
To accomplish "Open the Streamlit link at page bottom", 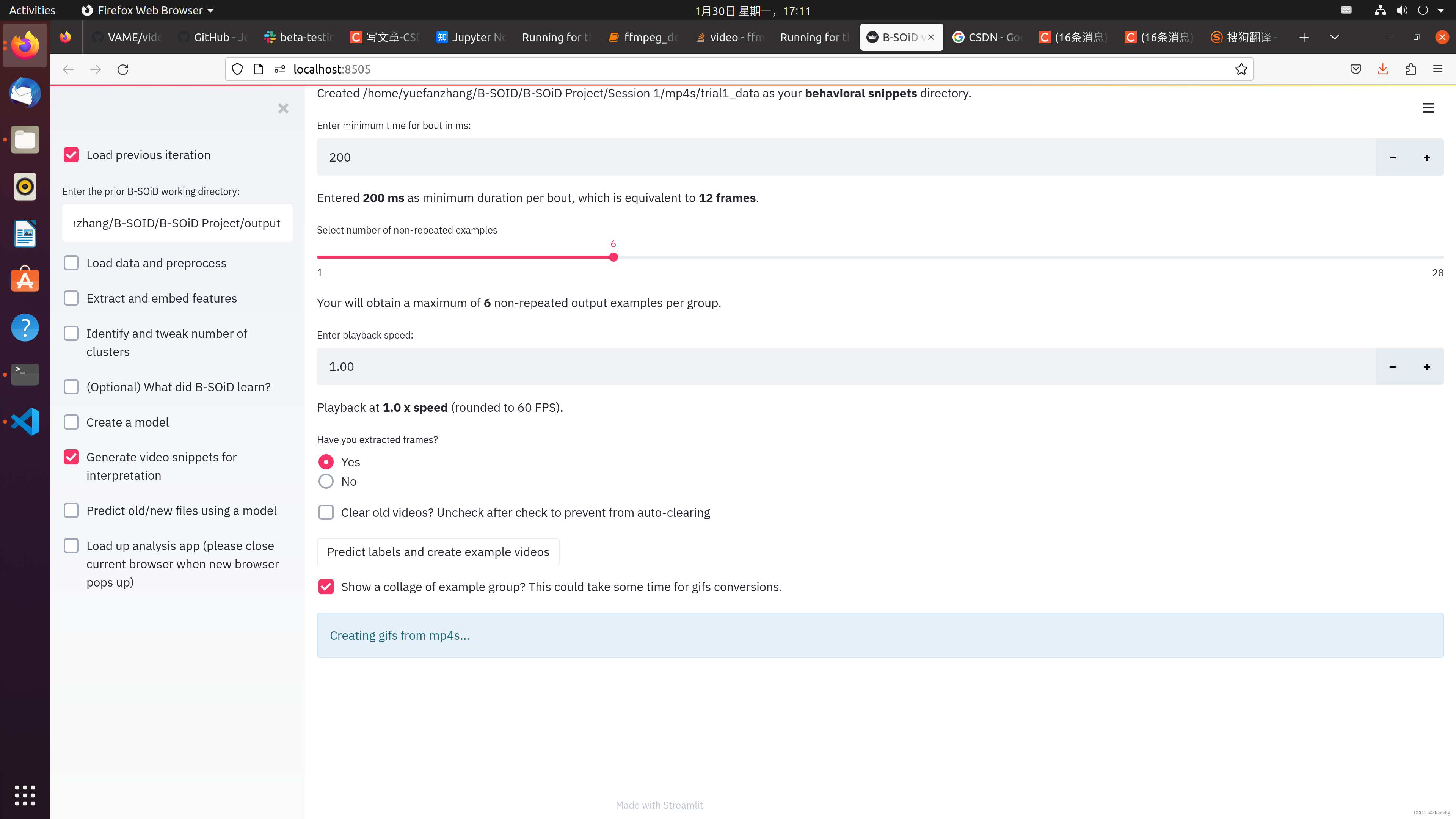I will pos(683,805).
